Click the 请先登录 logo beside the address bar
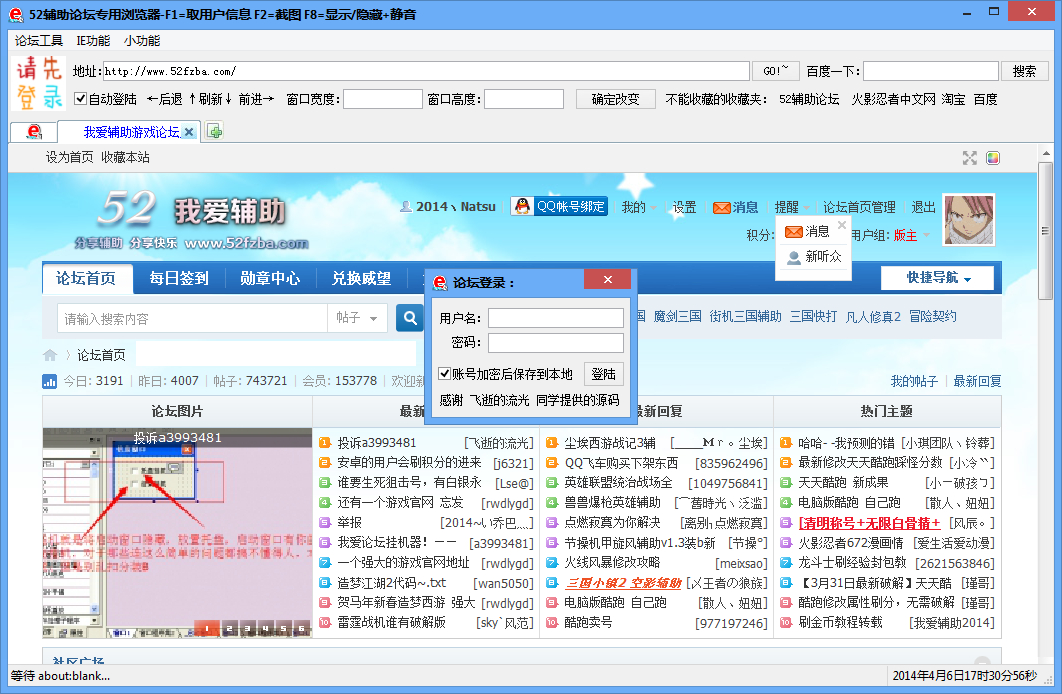This screenshot has height=694, width=1062. 39,83
